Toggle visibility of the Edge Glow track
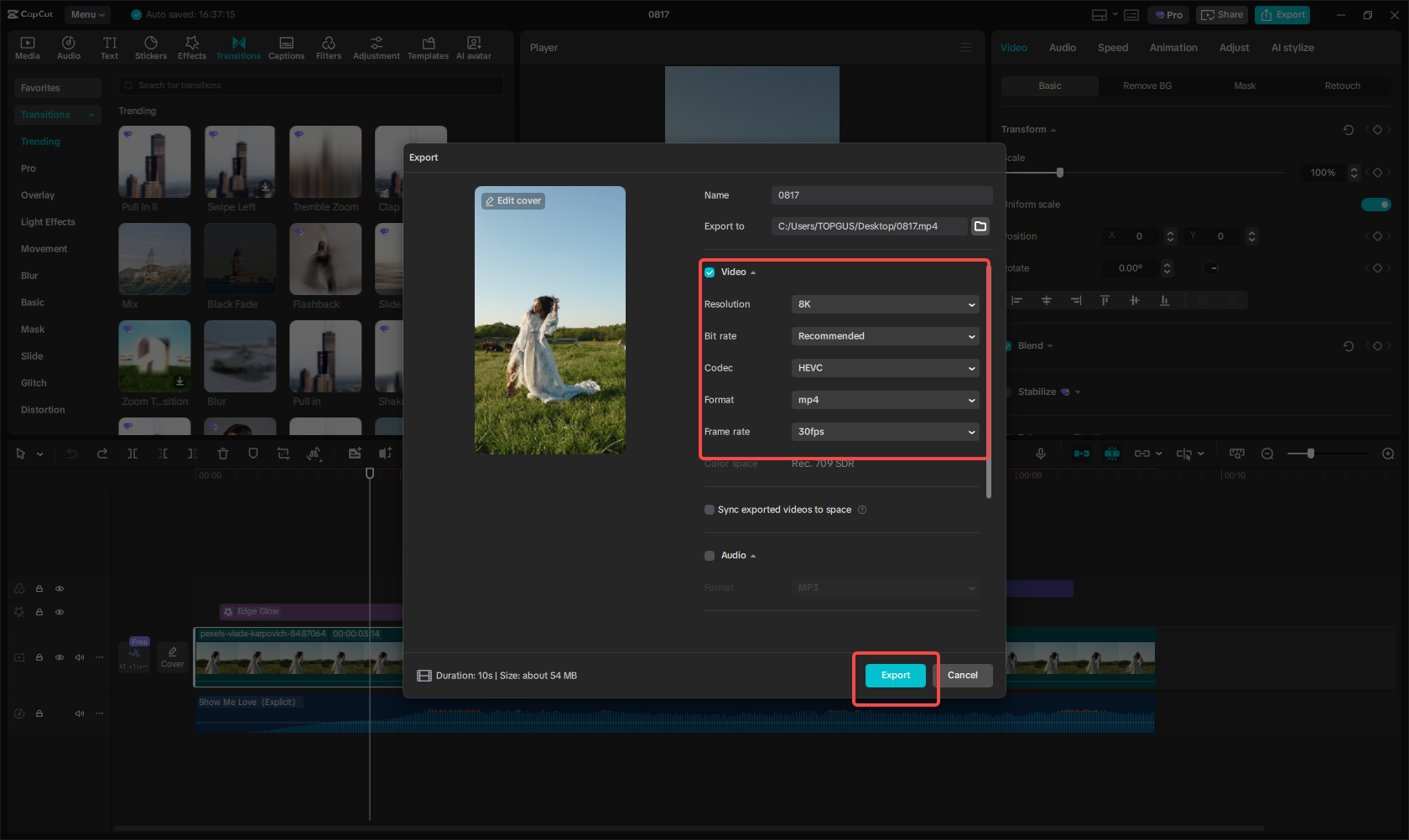This screenshot has height=840, width=1409. [x=59, y=612]
